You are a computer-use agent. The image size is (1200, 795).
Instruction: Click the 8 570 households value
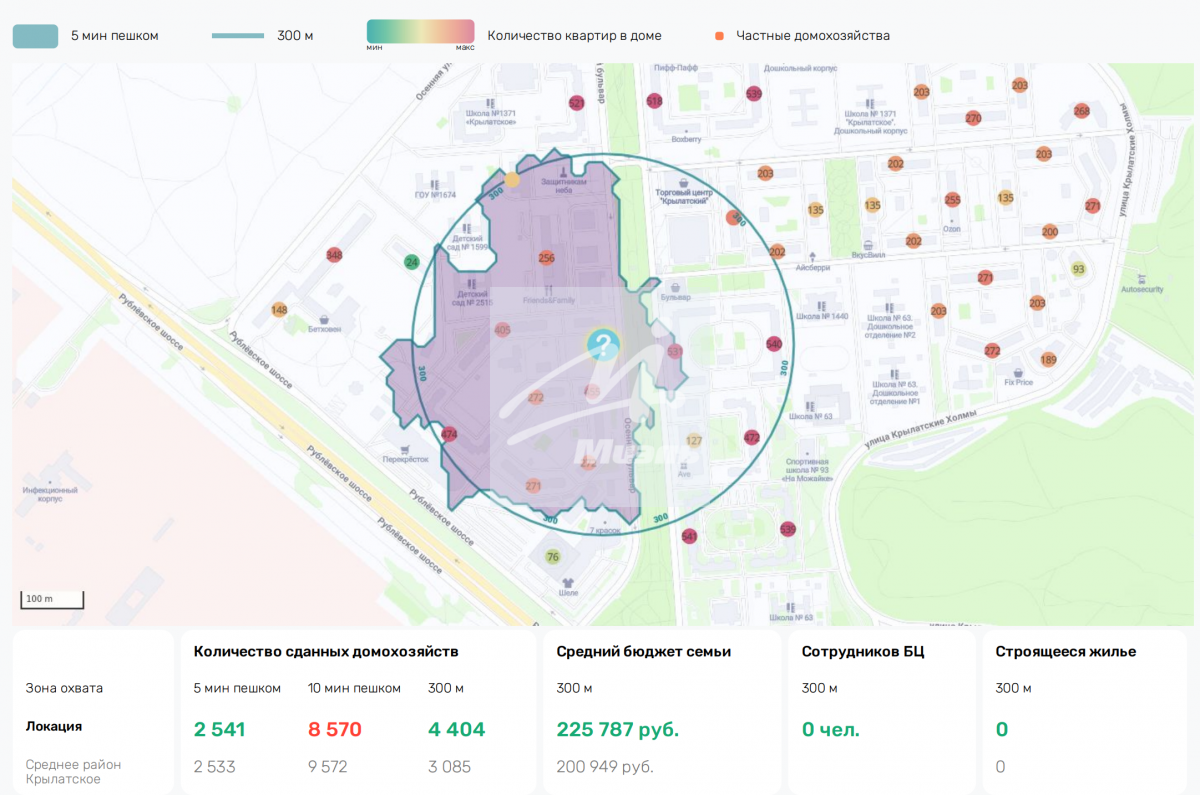[334, 730]
